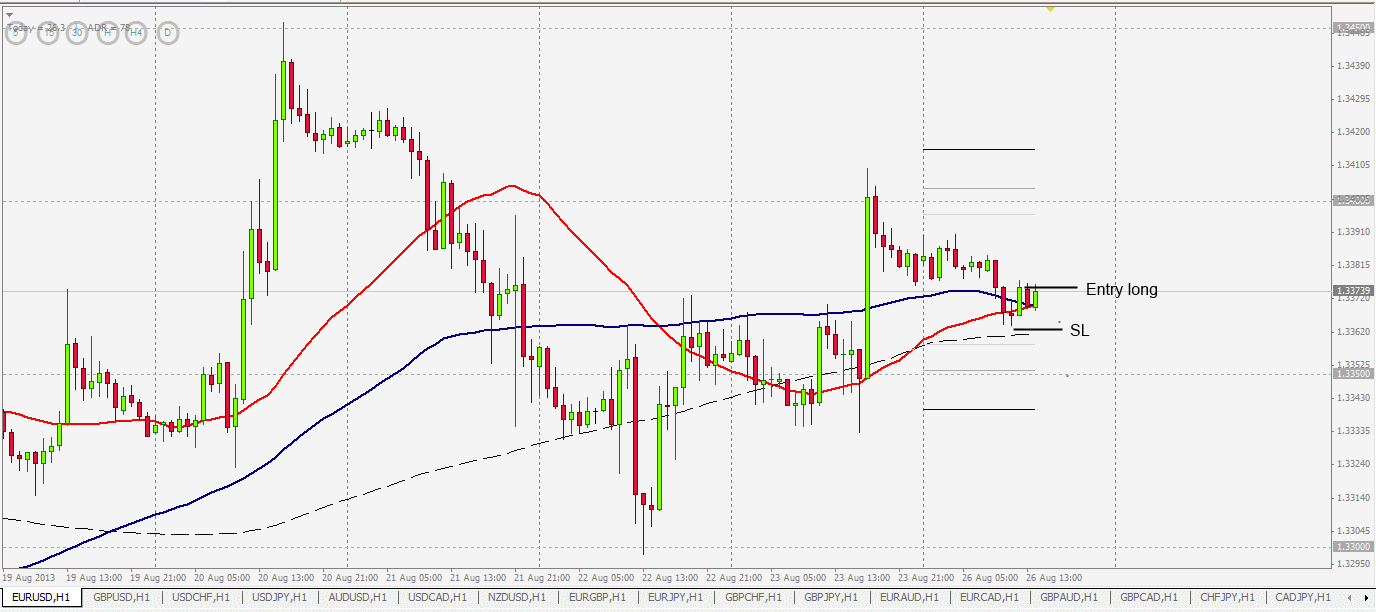This screenshot has width=1376, height=612.
Task: Click the yellow chart shift marker at top
Action: pyautogui.click(x=1050, y=9)
